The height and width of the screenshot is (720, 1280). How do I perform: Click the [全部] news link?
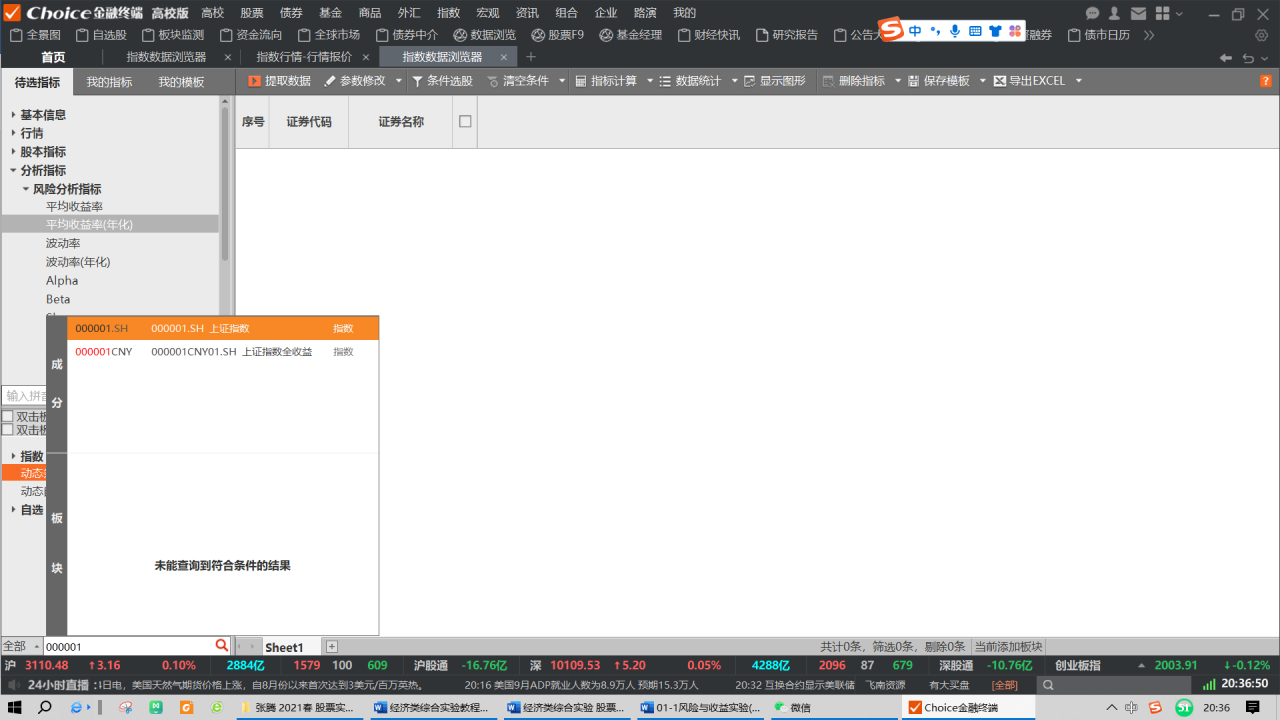coord(1005,685)
